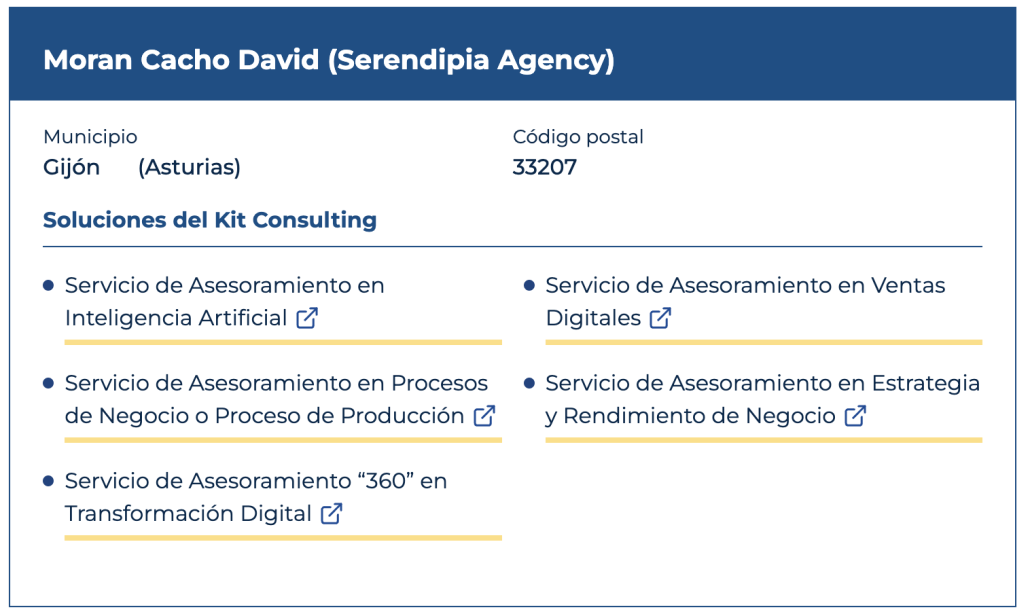Click bullet point before Ventas Digitales service
The height and width of the screenshot is (614, 1030).
529,286
